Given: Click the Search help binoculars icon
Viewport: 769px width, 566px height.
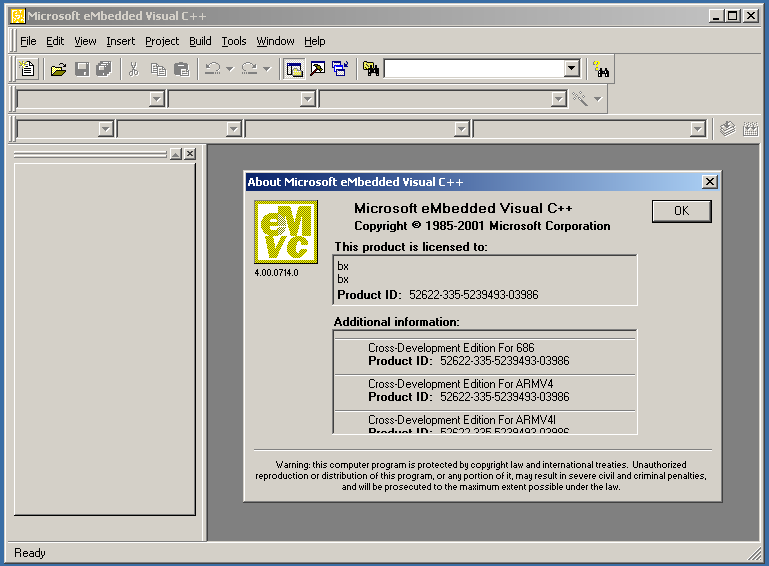Looking at the screenshot, I should pos(601,69).
